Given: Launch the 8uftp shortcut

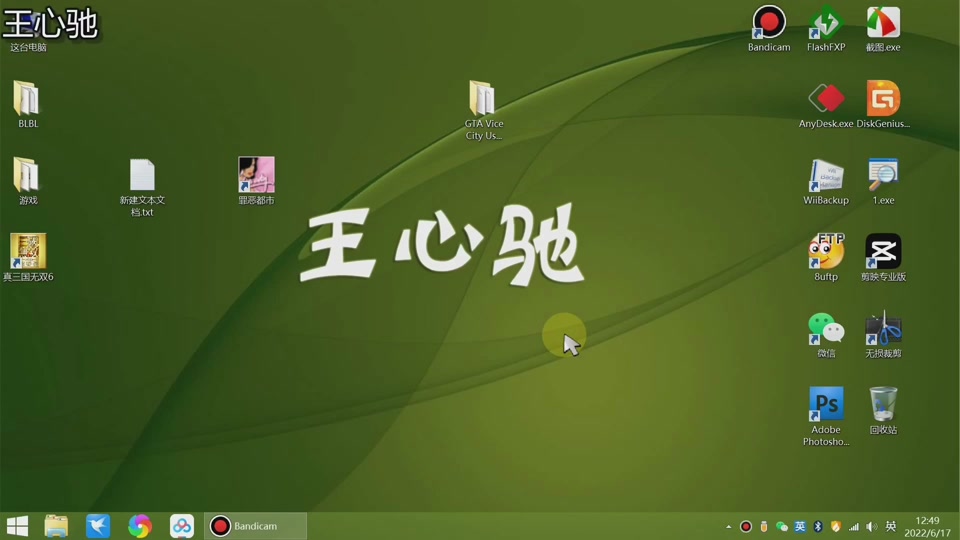Looking at the screenshot, I should click(x=826, y=257).
